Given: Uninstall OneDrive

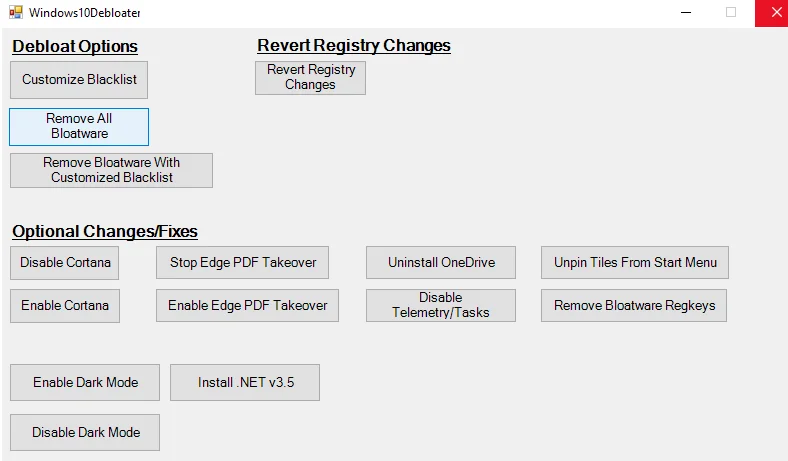Looking at the screenshot, I should [x=441, y=262].
